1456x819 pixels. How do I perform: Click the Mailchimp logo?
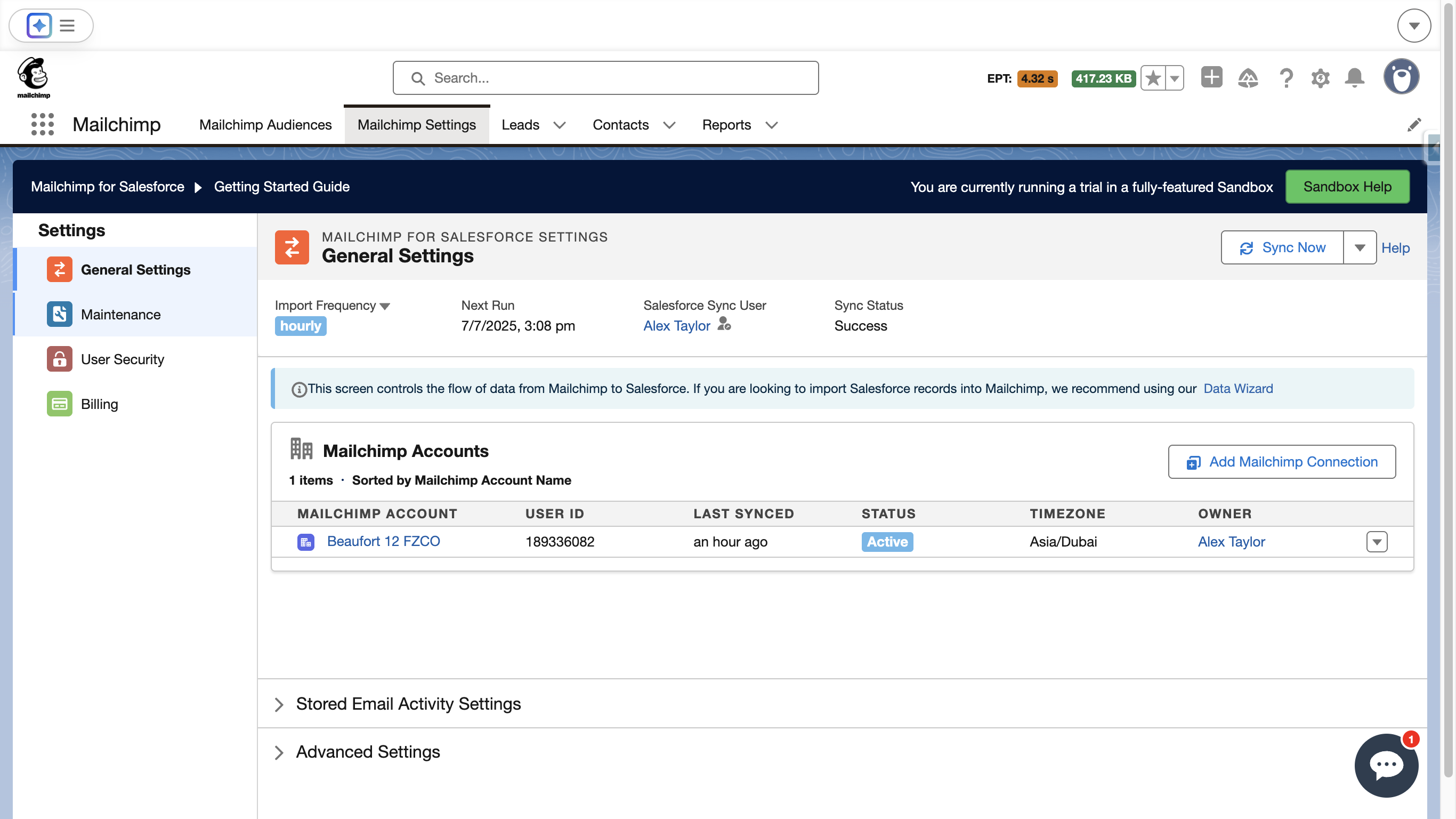(34, 77)
